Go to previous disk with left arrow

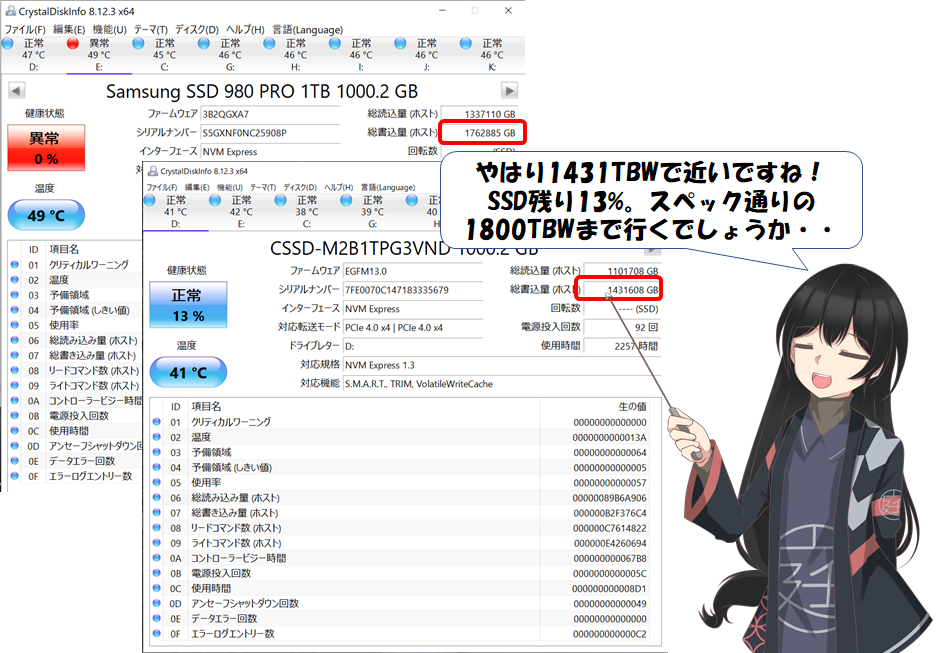[x=16, y=91]
